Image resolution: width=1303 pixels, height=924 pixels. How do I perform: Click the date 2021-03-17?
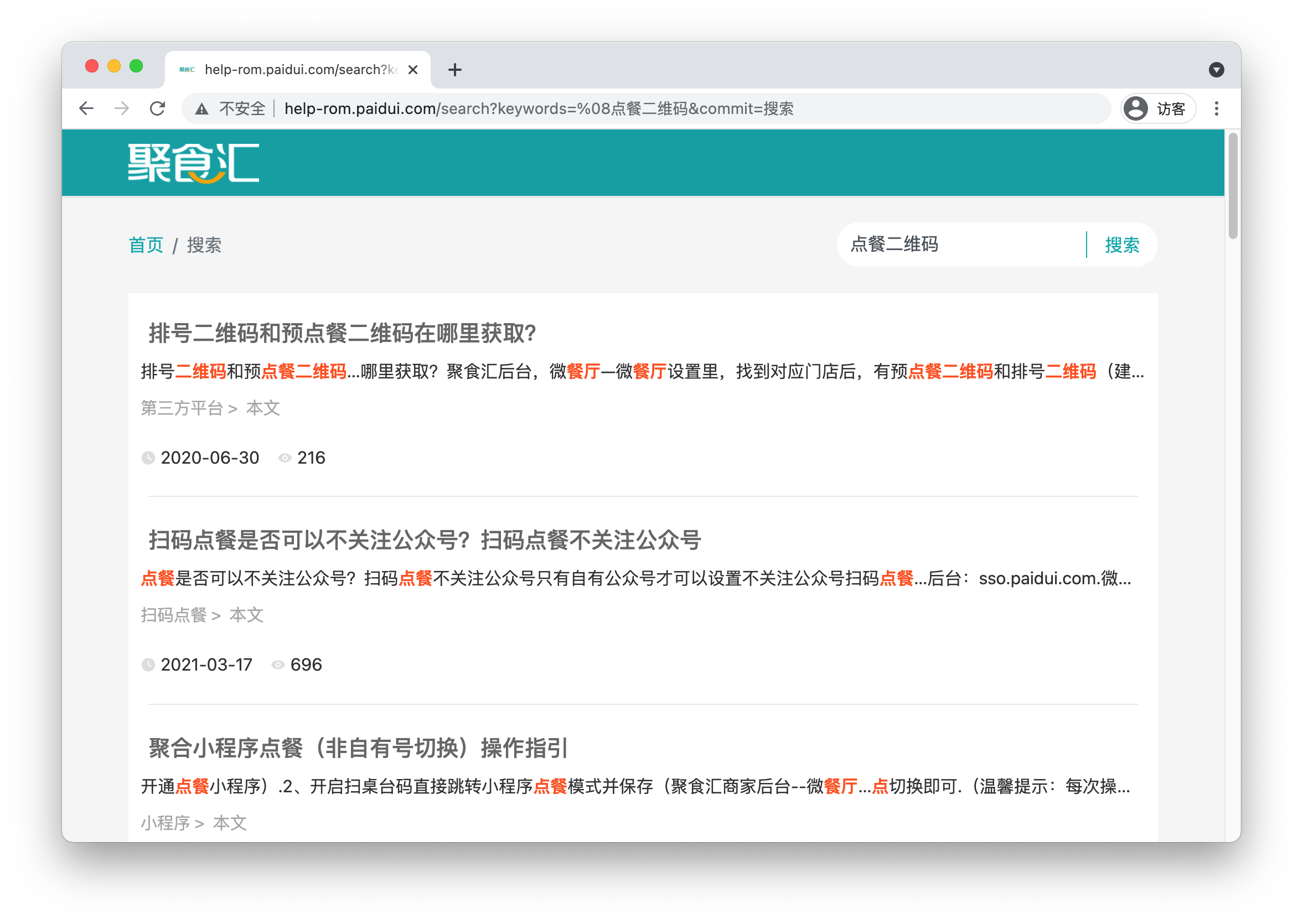(x=206, y=665)
